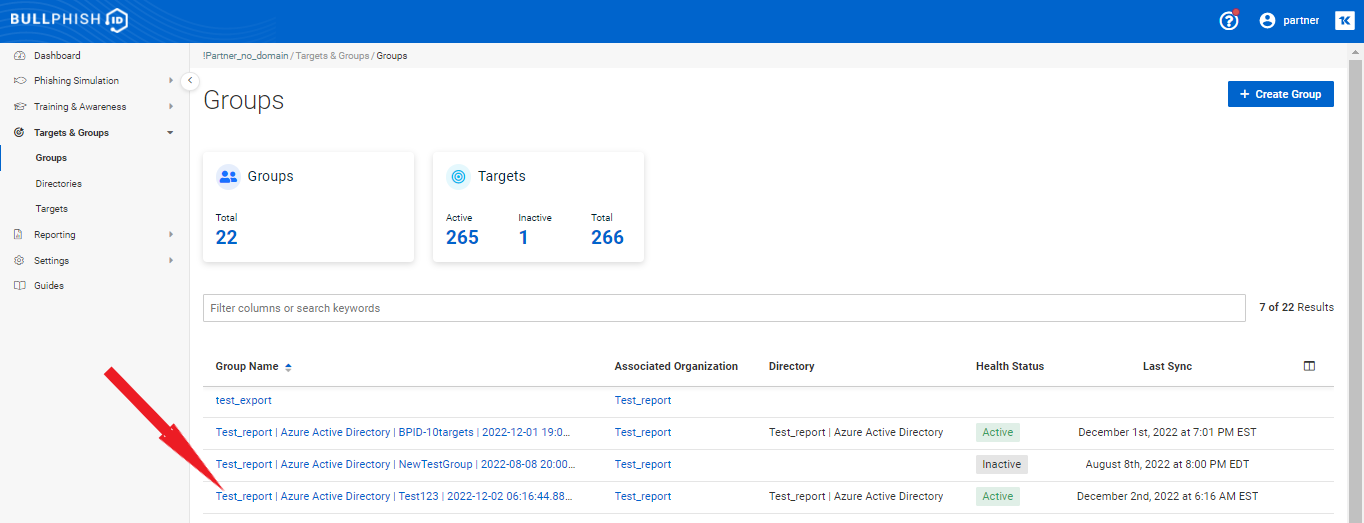Click the Phishing Simulation fish icon
Screen dimensions: 1364x523
[x=19, y=81]
